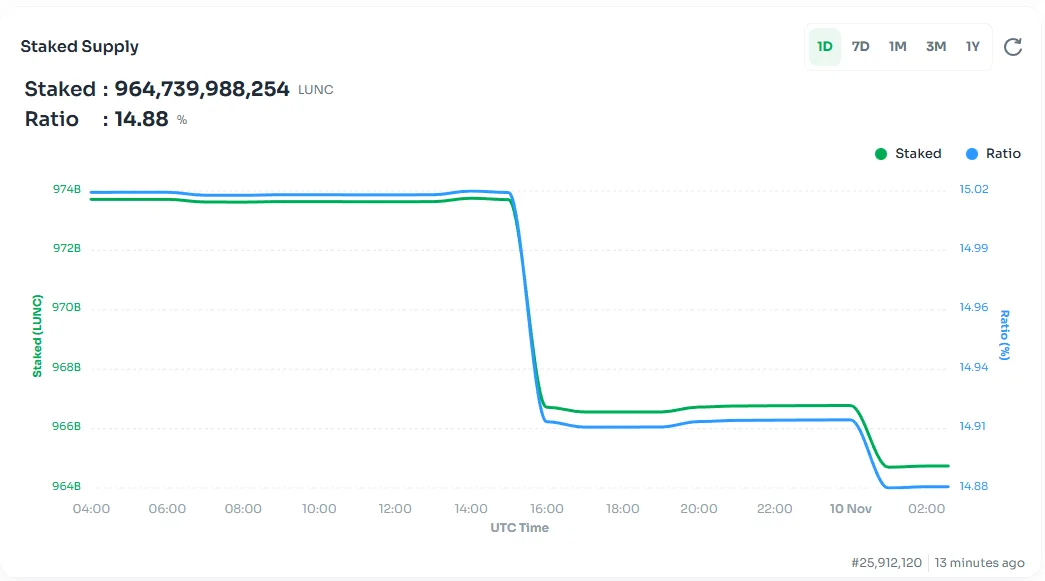Click the refresh/reload icon top right
1045x581 pixels.
click(1013, 46)
